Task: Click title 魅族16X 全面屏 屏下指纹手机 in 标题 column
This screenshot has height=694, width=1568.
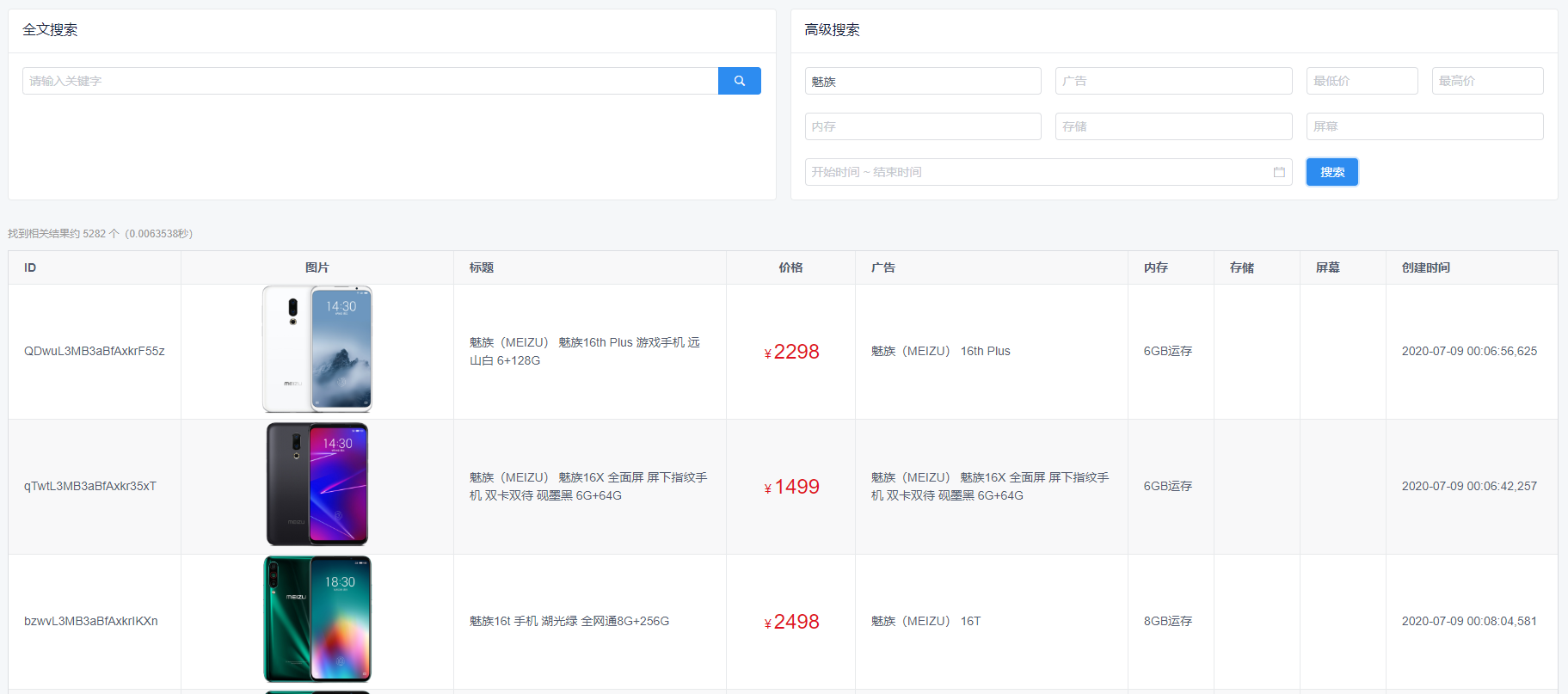Action: [x=588, y=486]
